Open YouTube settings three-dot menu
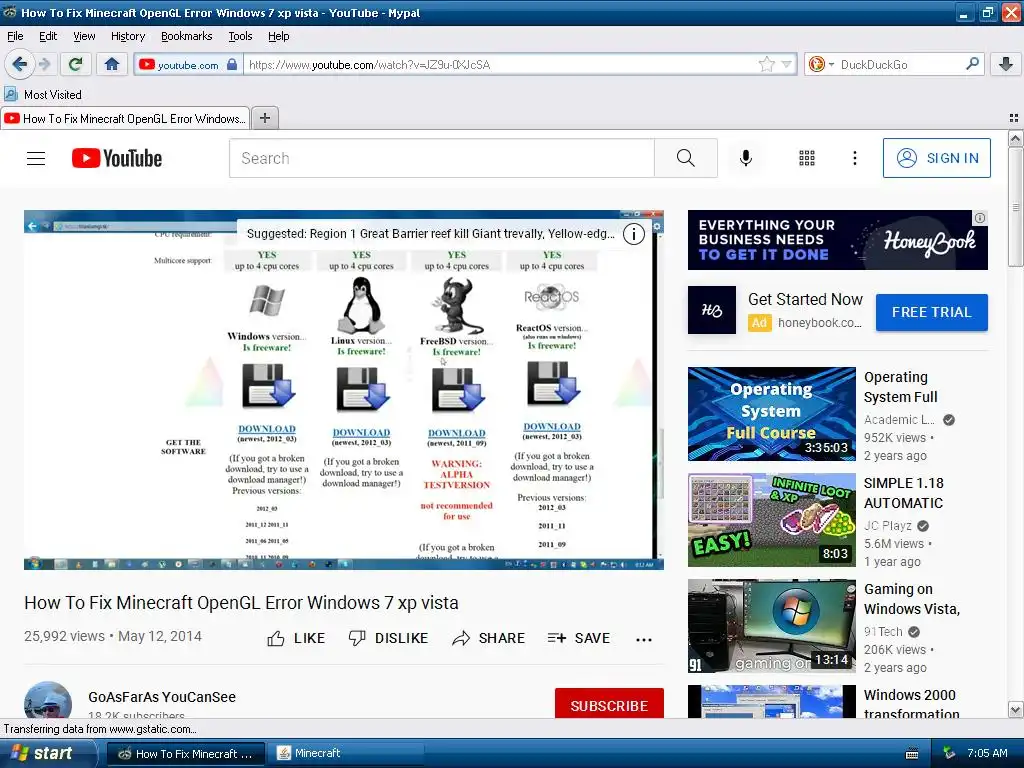 (854, 158)
